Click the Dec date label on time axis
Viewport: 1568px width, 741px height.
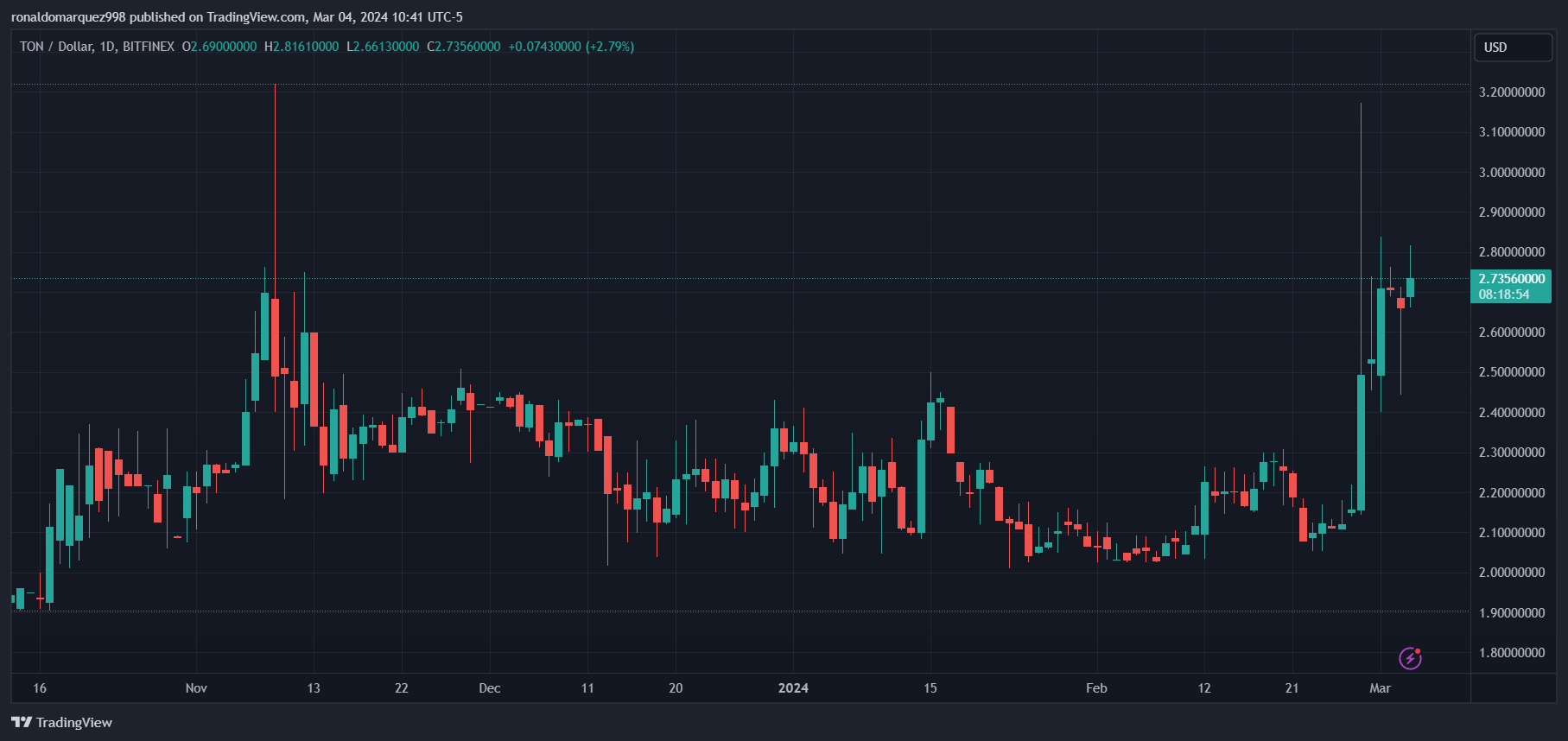pyautogui.click(x=490, y=688)
